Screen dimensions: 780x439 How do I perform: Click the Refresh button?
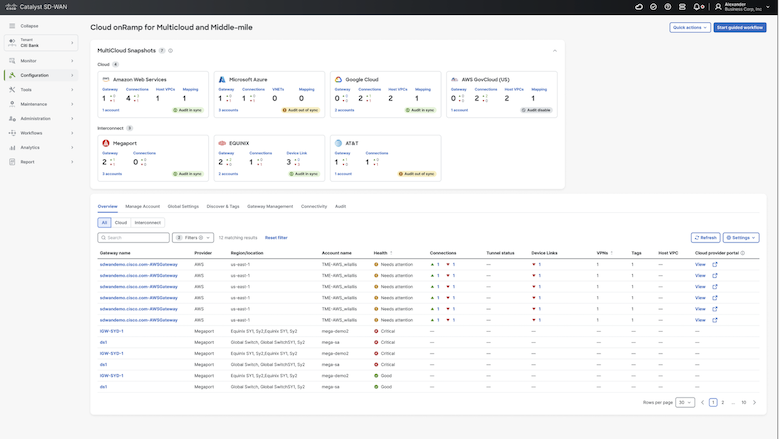pos(705,238)
